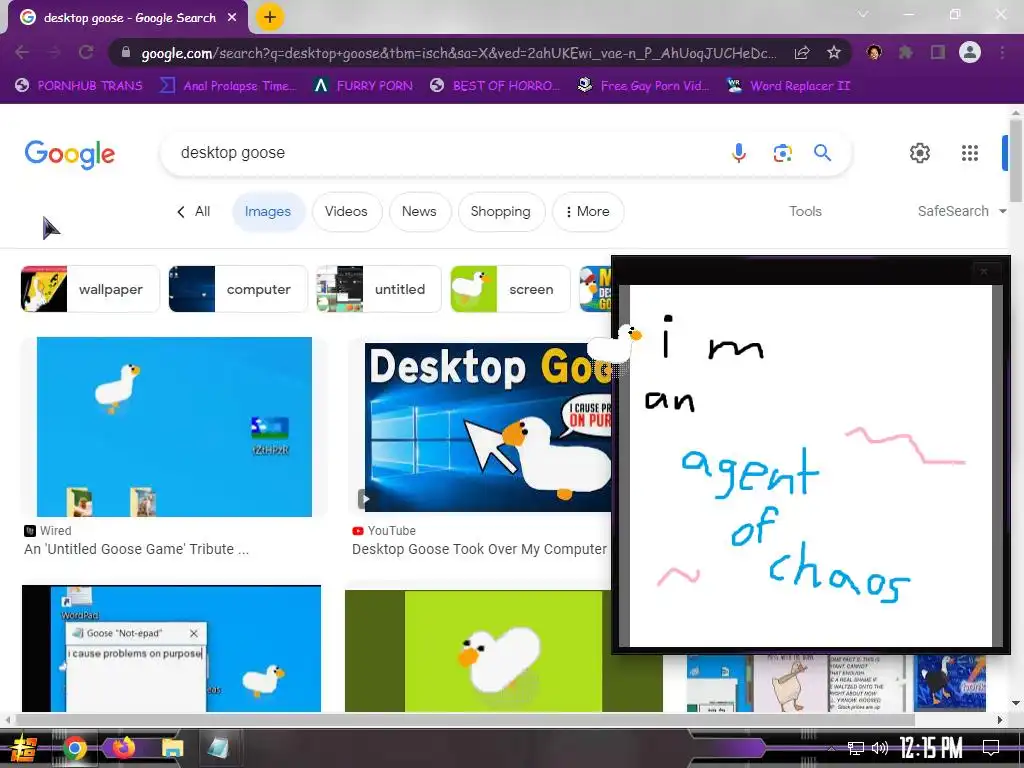Click the share page icon in address bar
Screen dimensions: 1024x768
click(802, 53)
